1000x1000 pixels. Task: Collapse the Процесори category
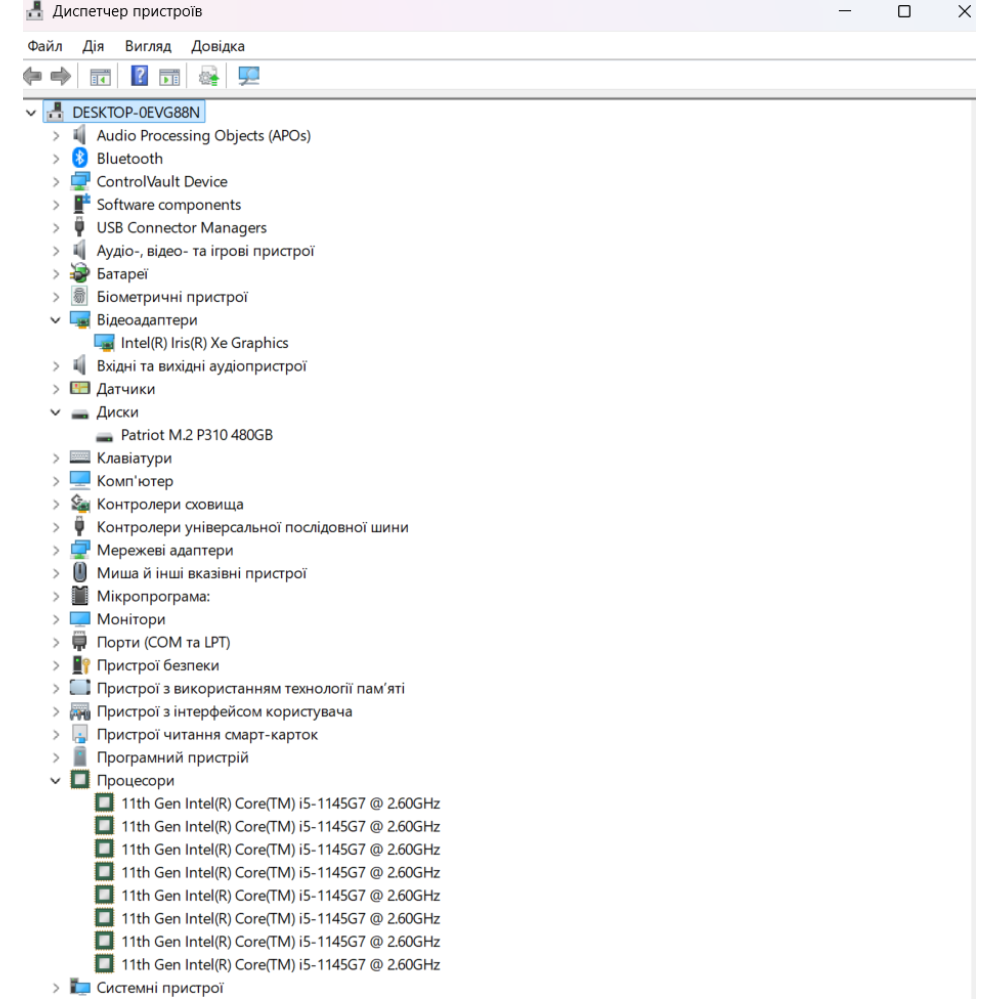click(56, 781)
